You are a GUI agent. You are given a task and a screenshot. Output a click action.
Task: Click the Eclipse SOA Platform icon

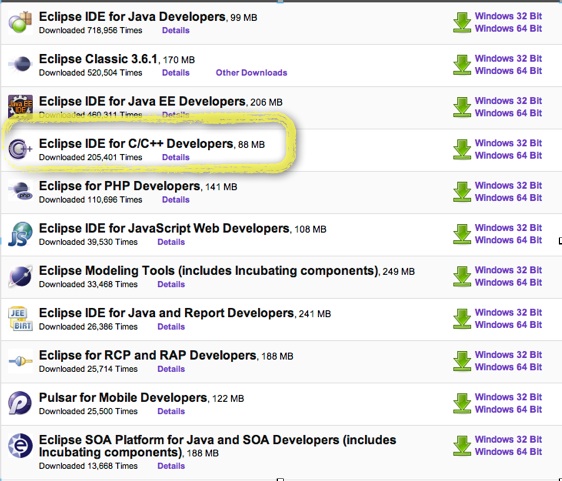(x=20, y=446)
